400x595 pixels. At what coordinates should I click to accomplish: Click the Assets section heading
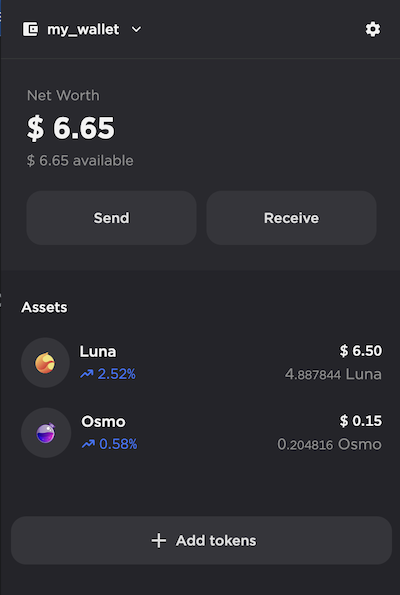pos(44,307)
